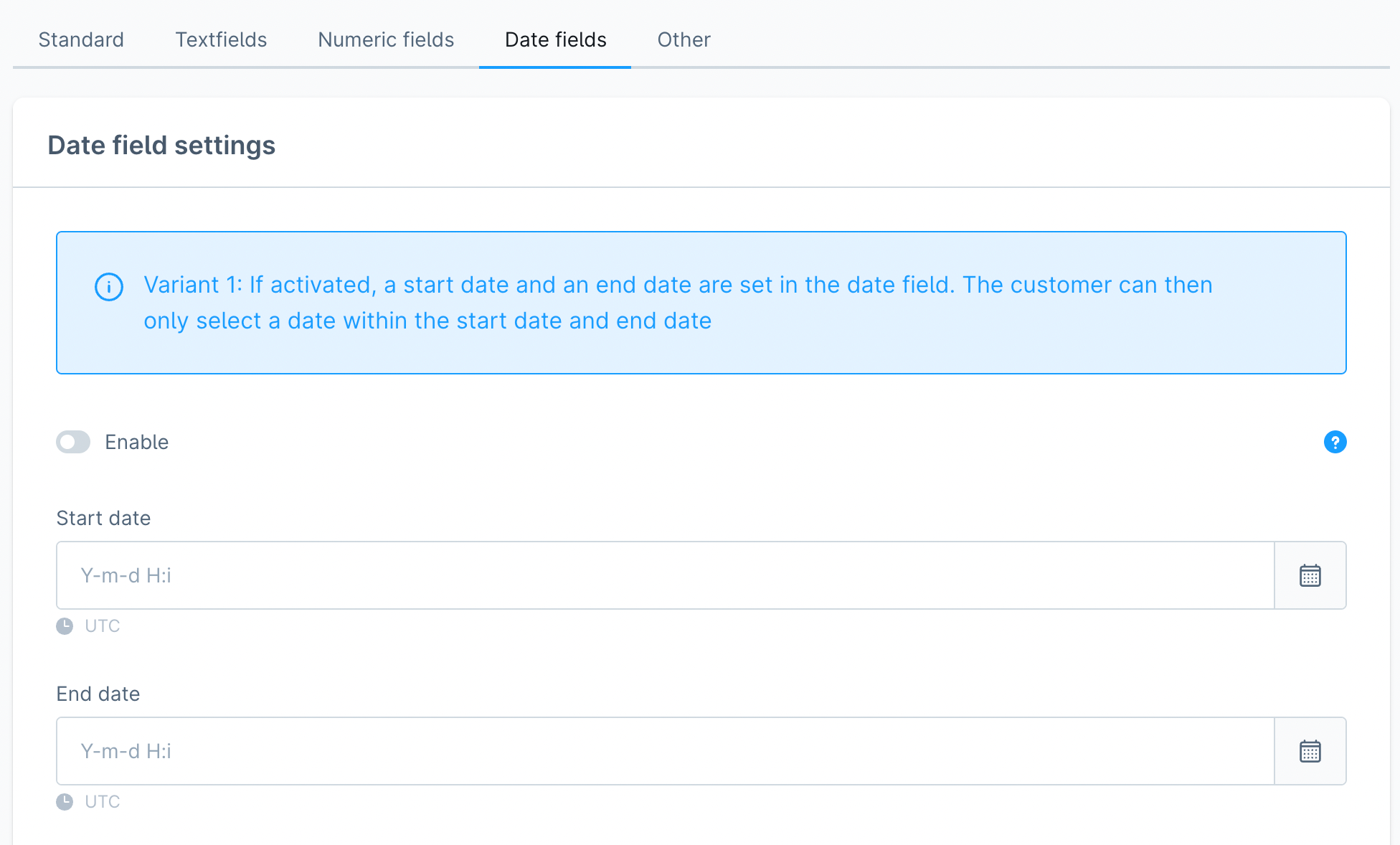The height and width of the screenshot is (845, 1400).
Task: Switch to the Standard tab
Action: pyautogui.click(x=81, y=39)
